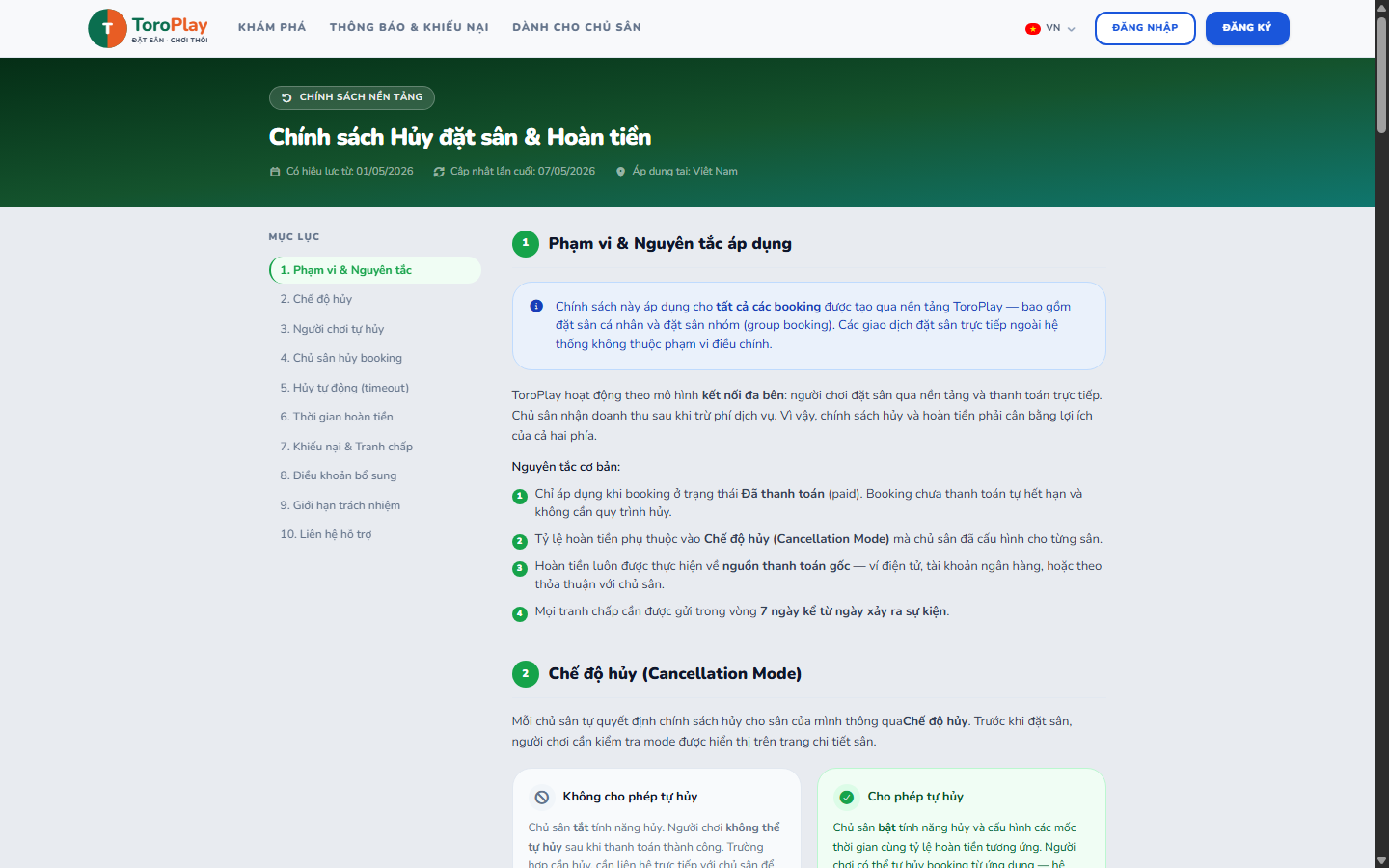This screenshot has width=1389, height=868.
Task: Click numbered bullet 4 for tranh chấp rule
Action: 520,613
